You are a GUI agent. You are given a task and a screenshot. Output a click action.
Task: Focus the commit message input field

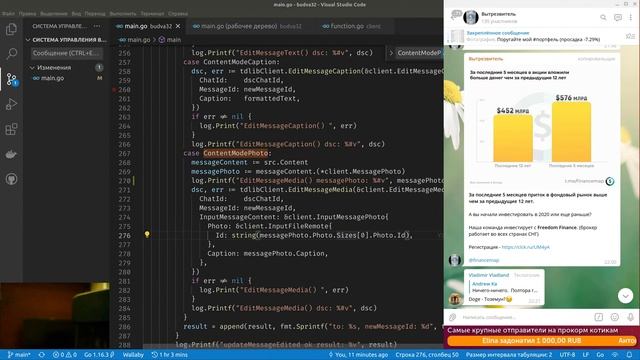click(x=67, y=53)
